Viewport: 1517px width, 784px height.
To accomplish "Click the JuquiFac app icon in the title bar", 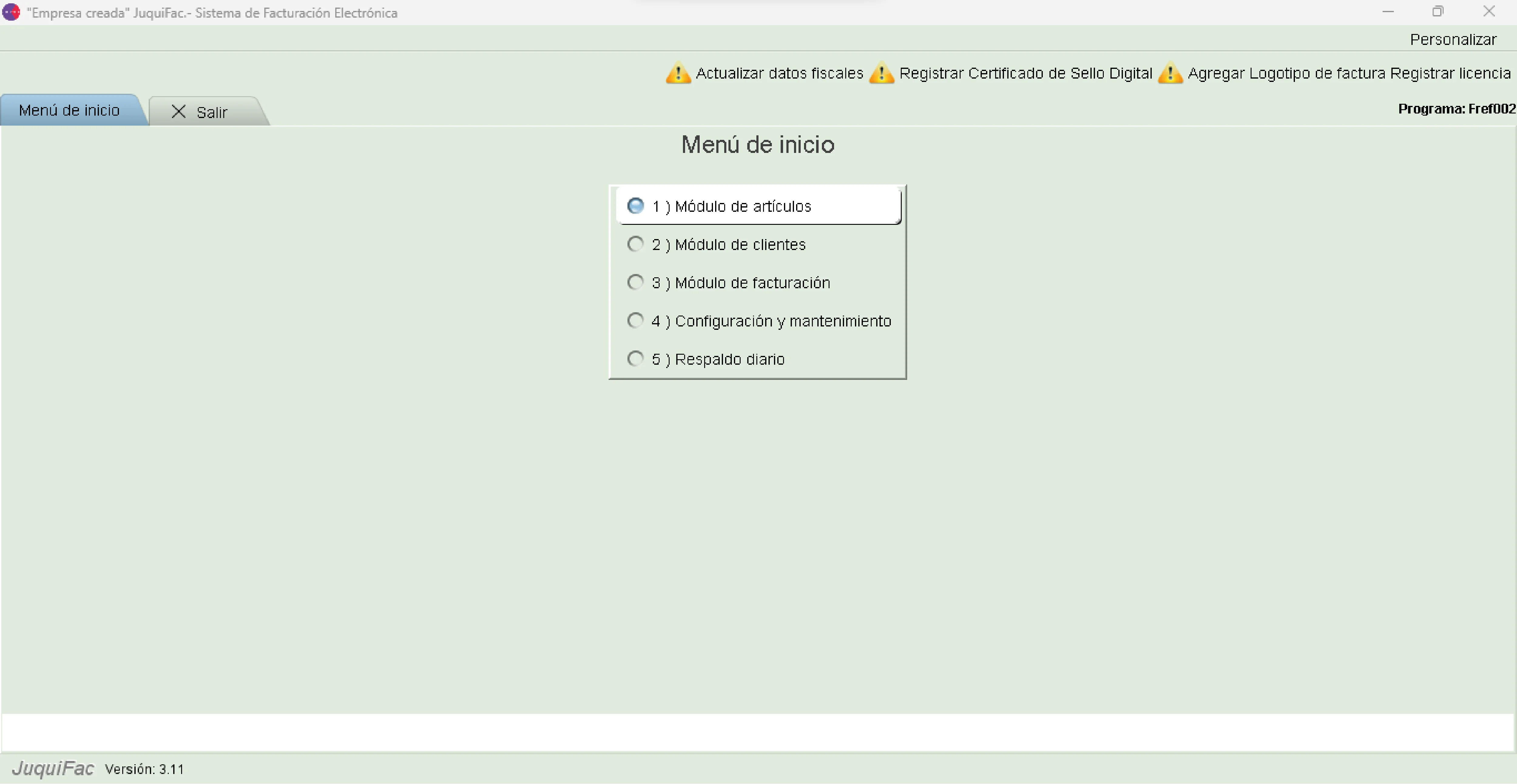I will 11,12.
